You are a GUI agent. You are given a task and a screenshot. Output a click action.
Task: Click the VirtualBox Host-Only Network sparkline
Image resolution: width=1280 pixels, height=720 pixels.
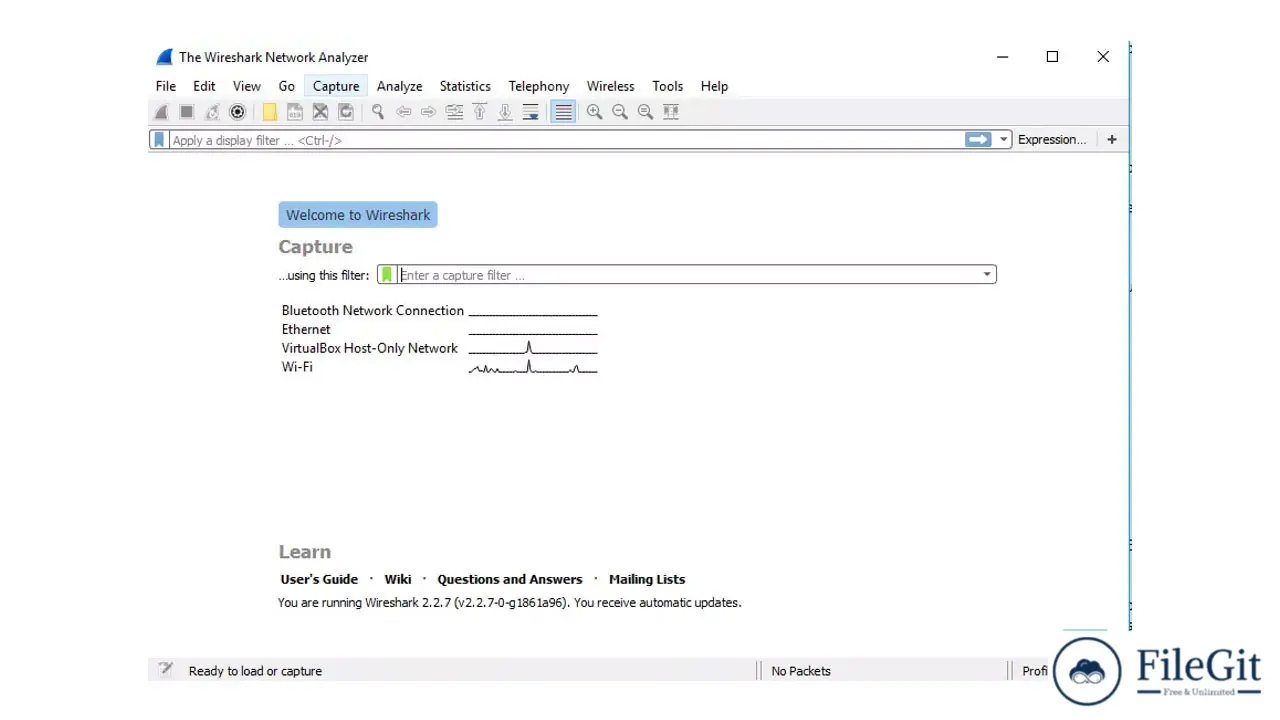pyautogui.click(x=533, y=348)
